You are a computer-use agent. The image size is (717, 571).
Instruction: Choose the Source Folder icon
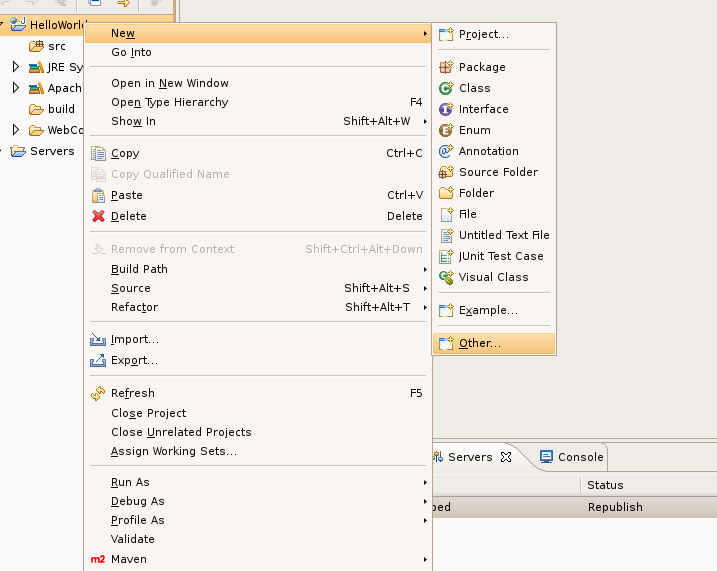446,172
